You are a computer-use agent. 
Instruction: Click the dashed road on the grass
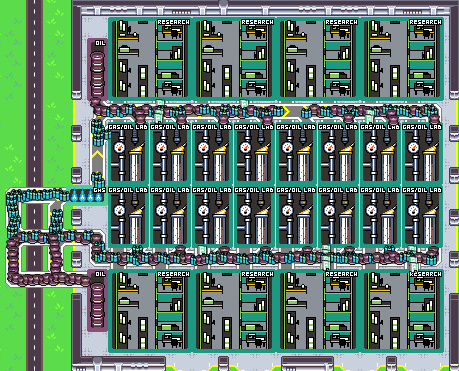(34, 185)
